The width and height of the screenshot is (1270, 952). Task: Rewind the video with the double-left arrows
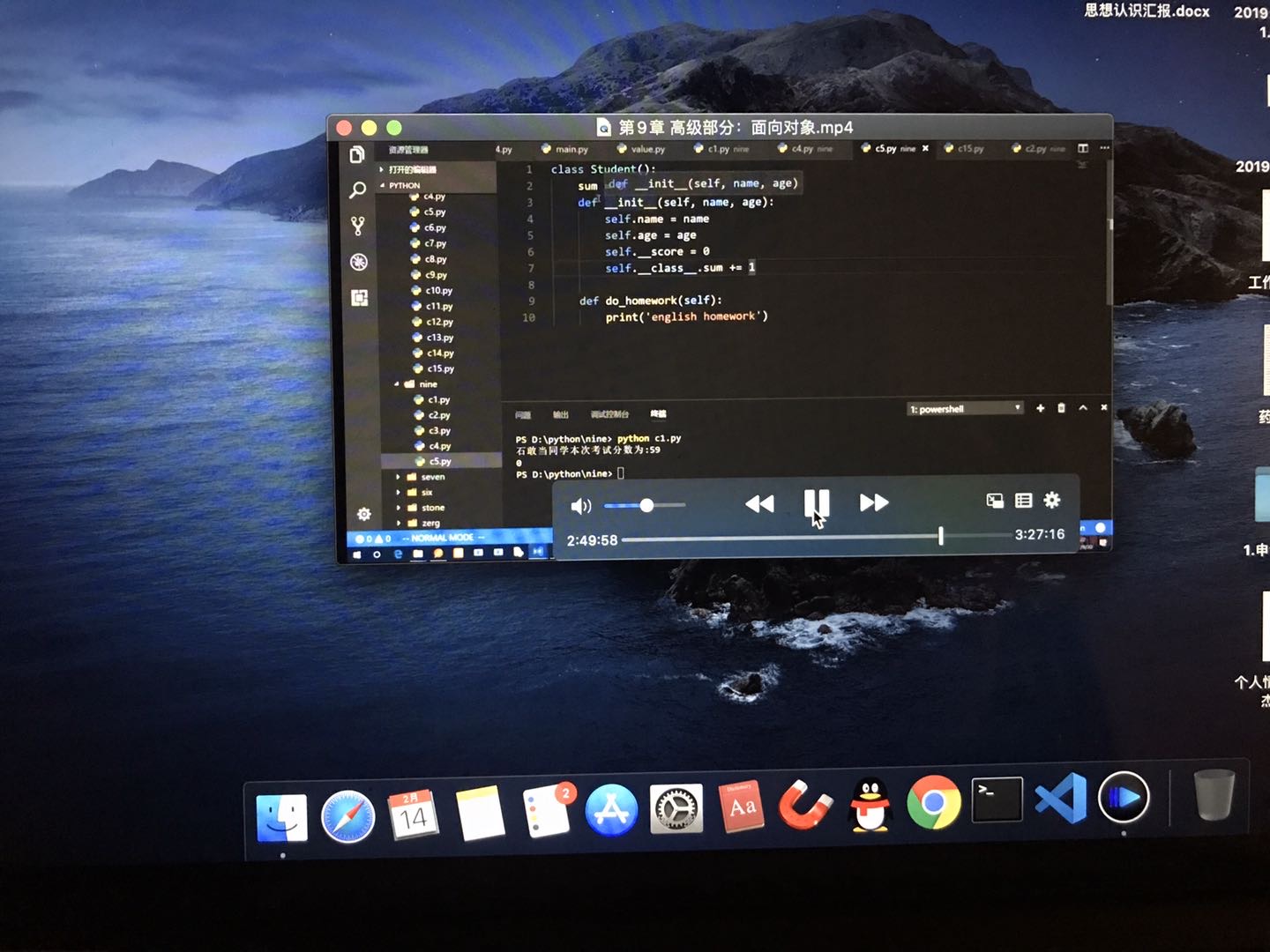coord(759,503)
